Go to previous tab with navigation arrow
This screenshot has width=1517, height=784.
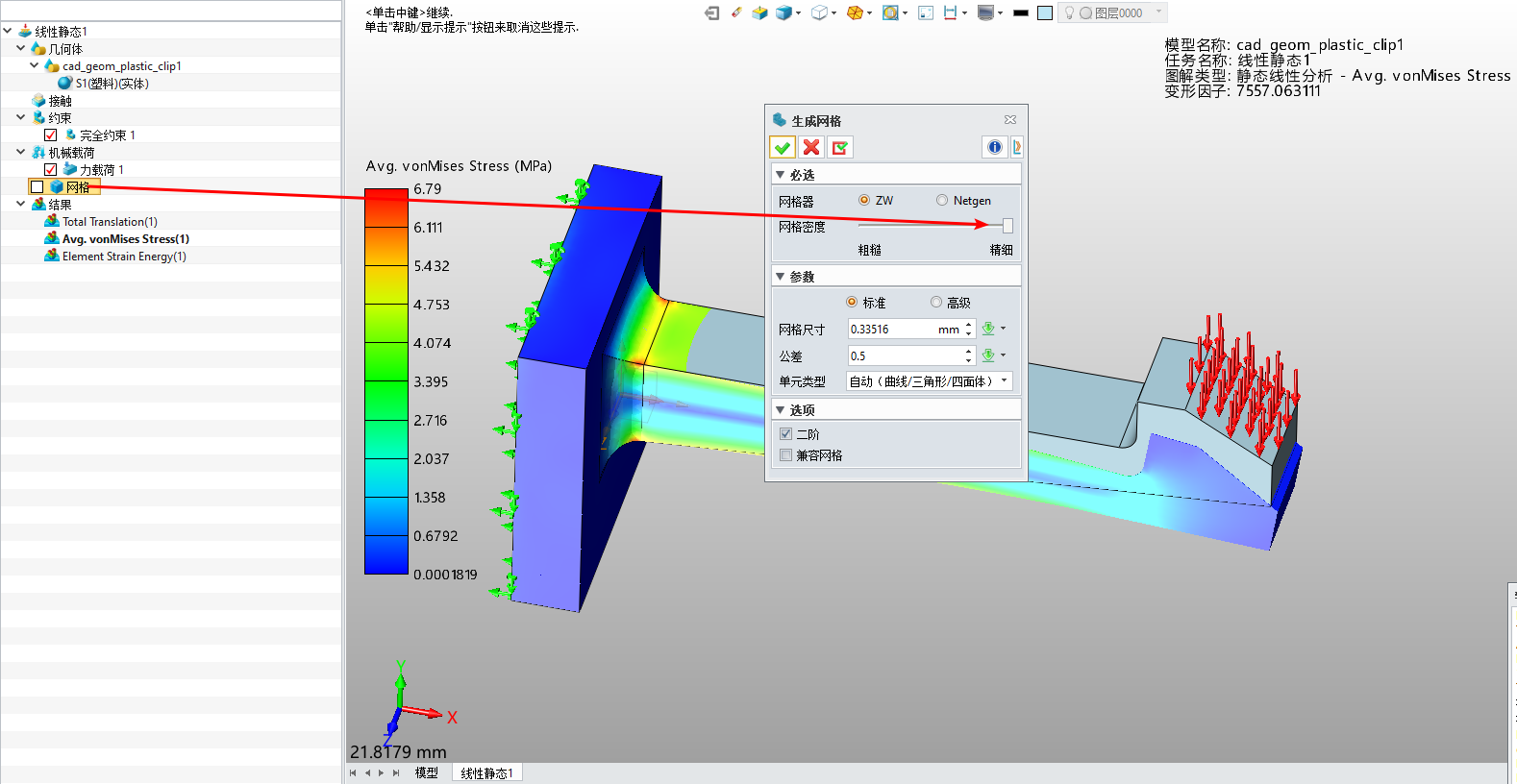click(367, 772)
